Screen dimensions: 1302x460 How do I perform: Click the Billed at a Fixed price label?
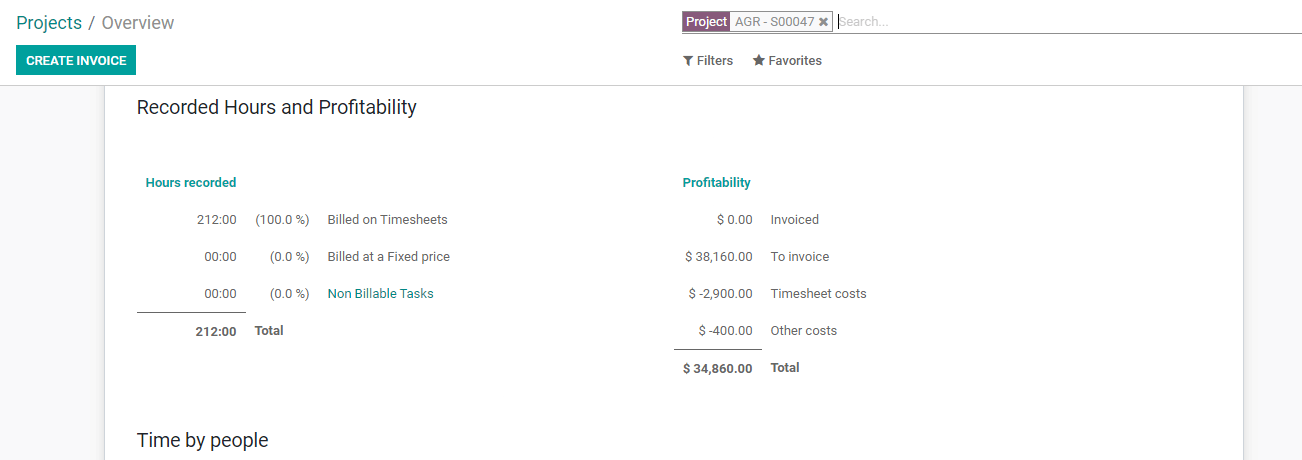(389, 257)
